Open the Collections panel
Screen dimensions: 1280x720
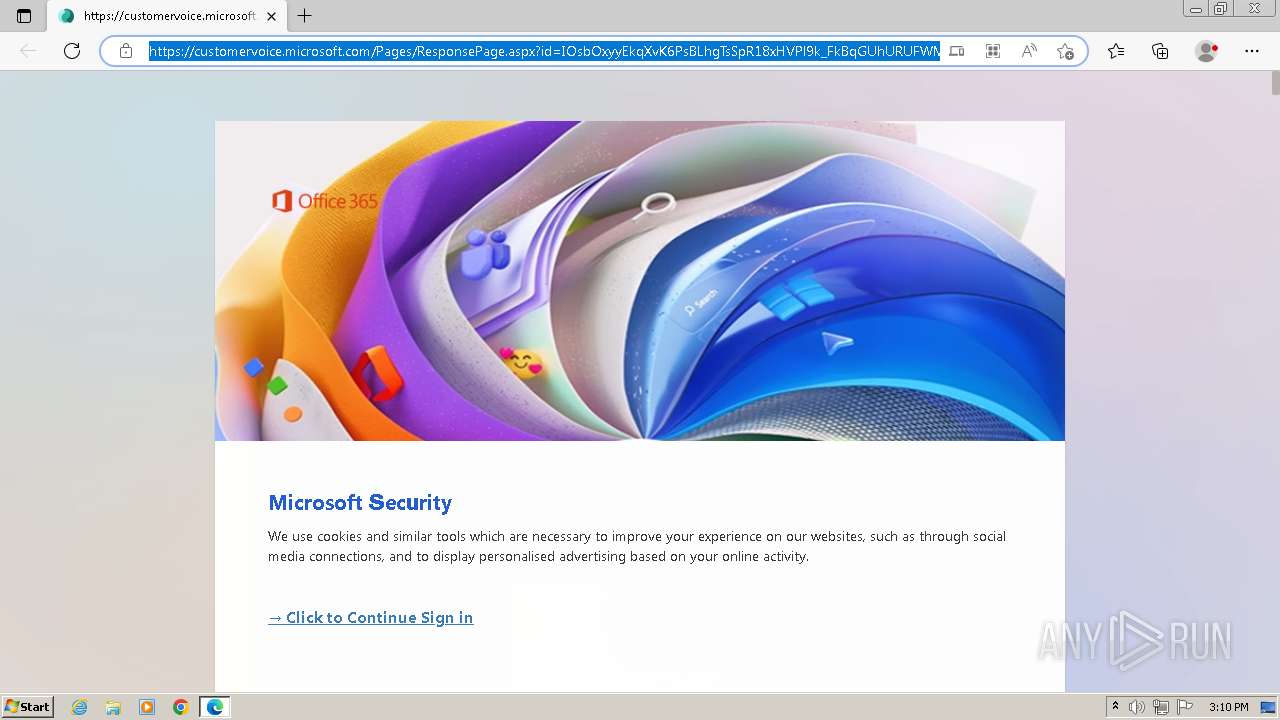click(1160, 51)
